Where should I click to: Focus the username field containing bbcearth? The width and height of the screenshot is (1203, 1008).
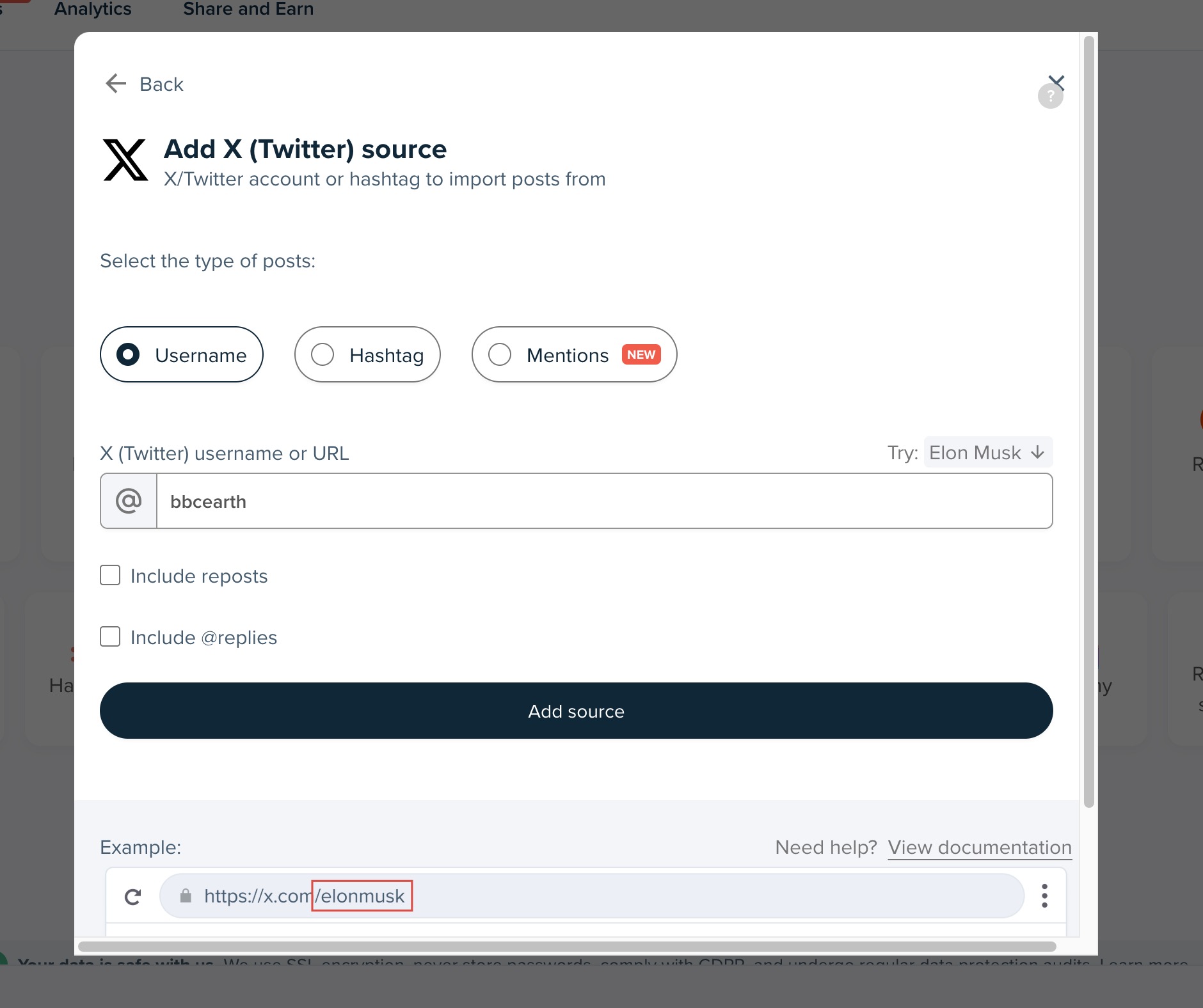tap(604, 501)
